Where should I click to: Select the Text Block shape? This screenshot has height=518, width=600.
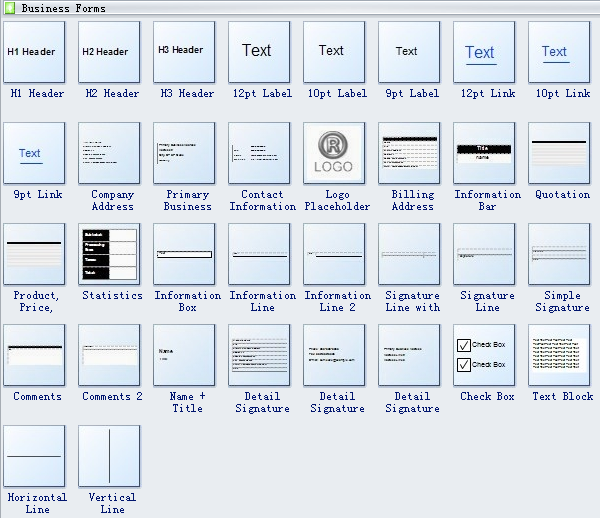pyautogui.click(x=559, y=355)
